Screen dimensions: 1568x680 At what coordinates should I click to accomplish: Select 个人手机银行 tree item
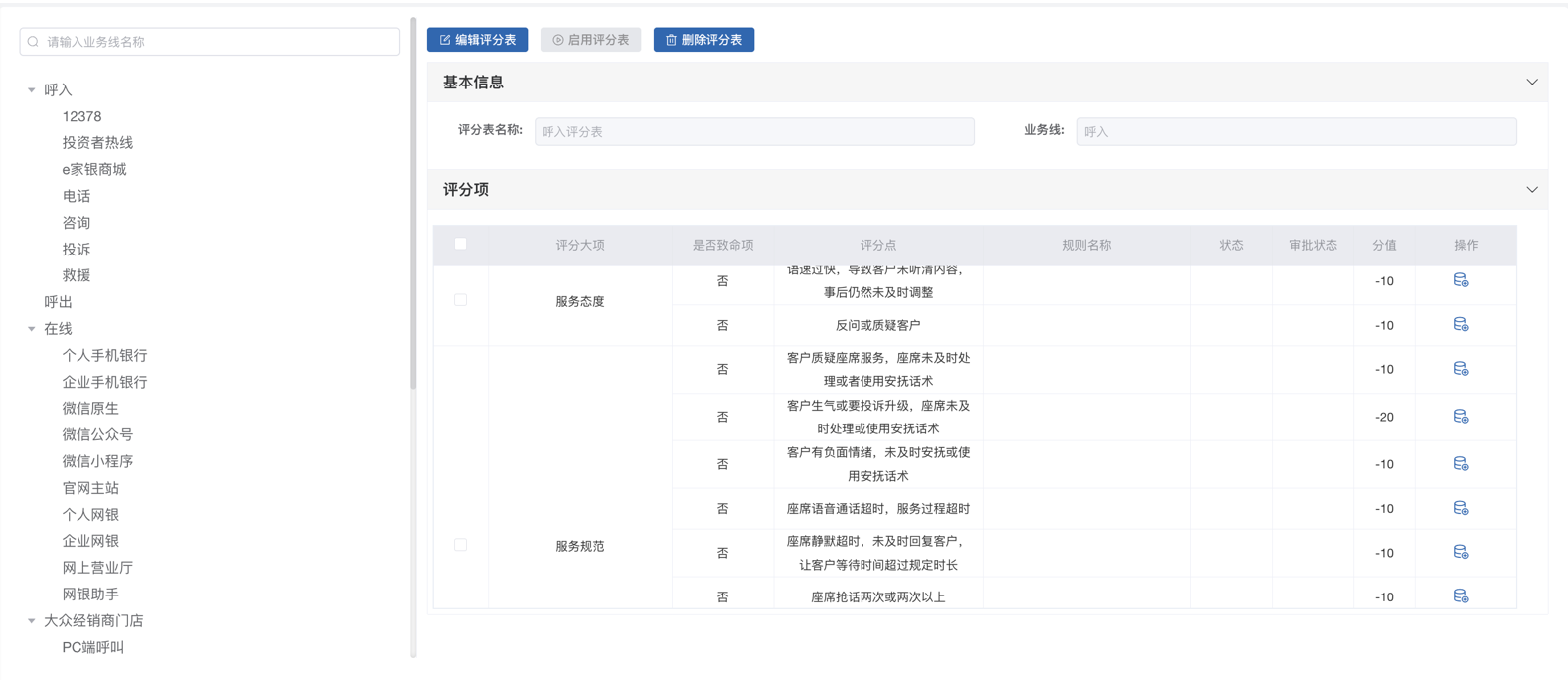[104, 355]
